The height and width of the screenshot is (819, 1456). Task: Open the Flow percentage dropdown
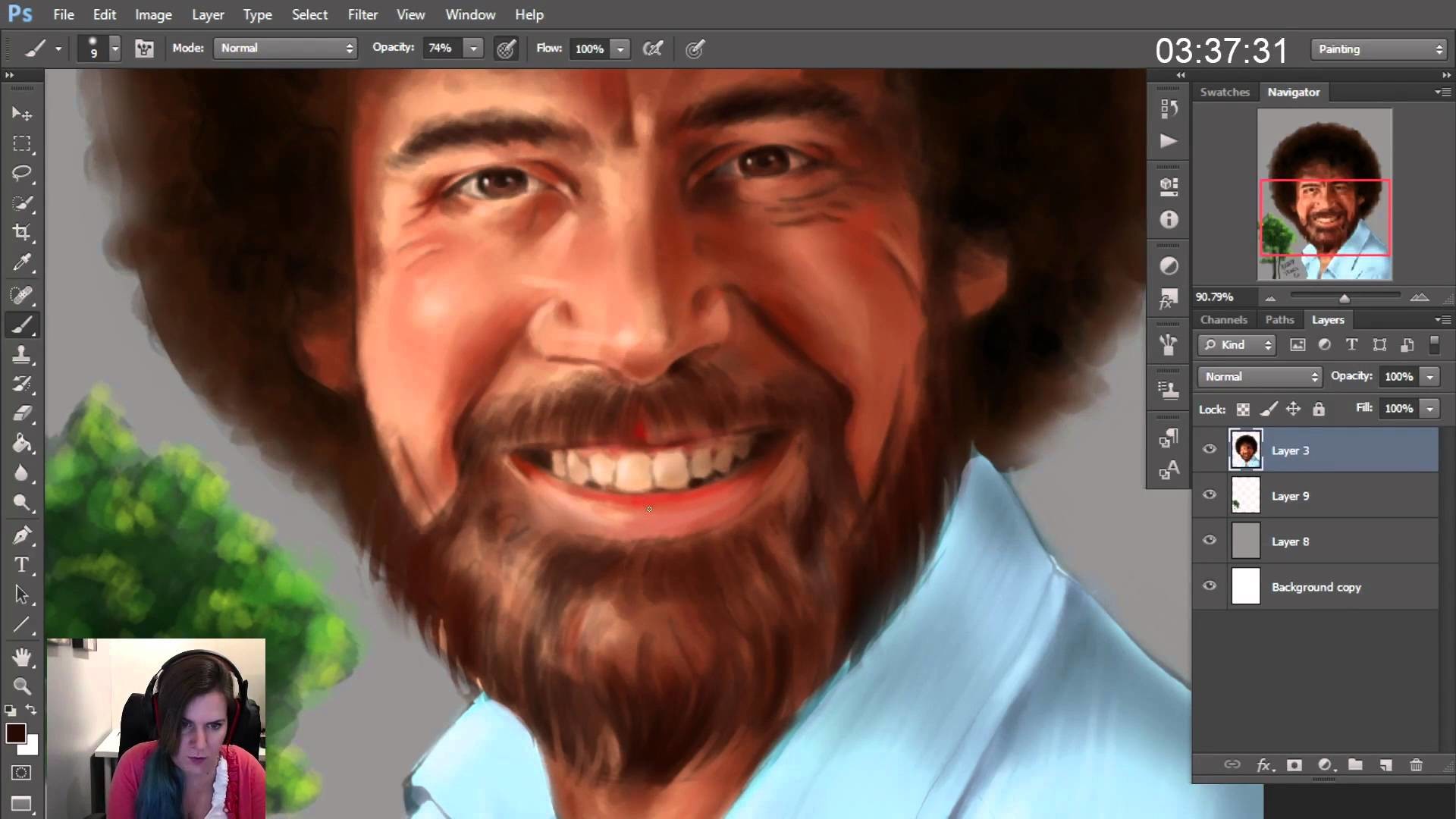tap(621, 49)
